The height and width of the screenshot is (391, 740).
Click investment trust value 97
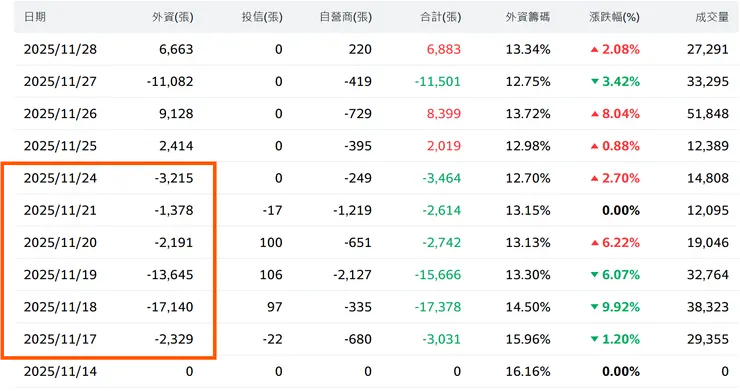click(275, 307)
